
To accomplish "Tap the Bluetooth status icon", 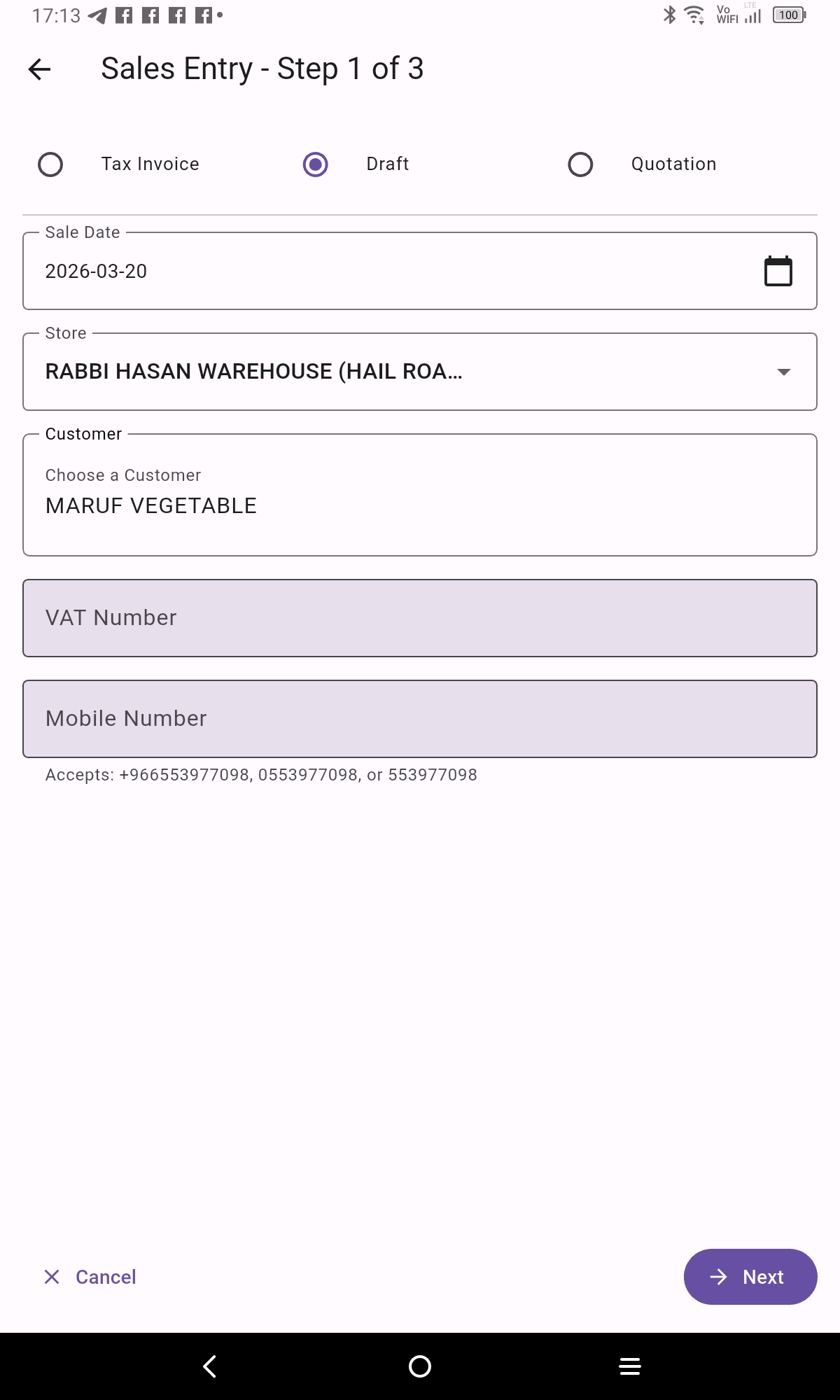I will click(x=669, y=15).
